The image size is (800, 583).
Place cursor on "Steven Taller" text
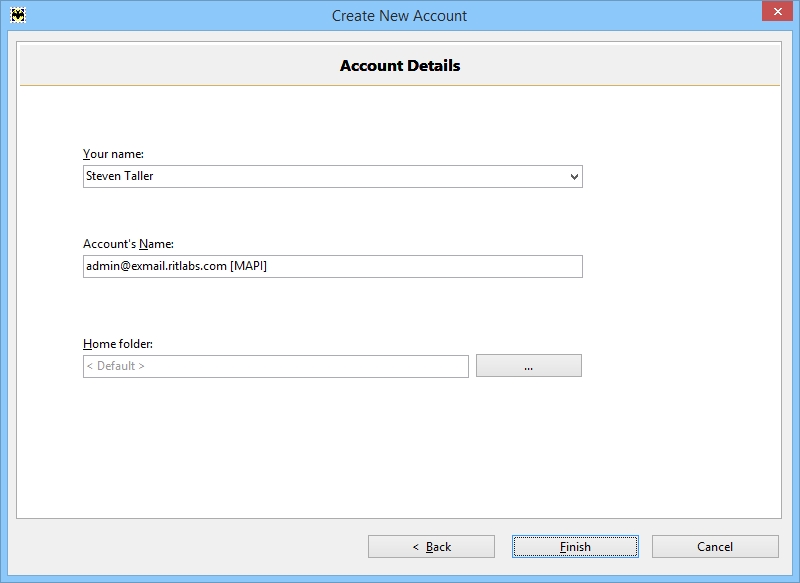coord(120,177)
